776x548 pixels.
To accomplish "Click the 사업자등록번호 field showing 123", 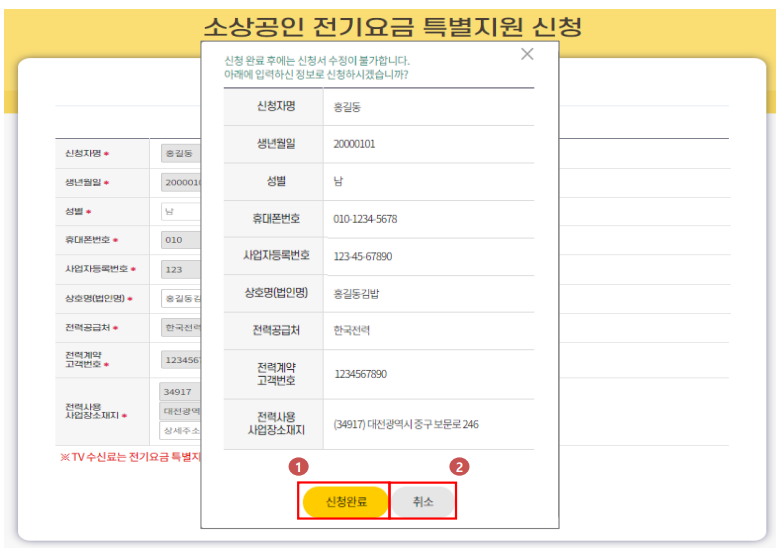I will click(x=181, y=270).
